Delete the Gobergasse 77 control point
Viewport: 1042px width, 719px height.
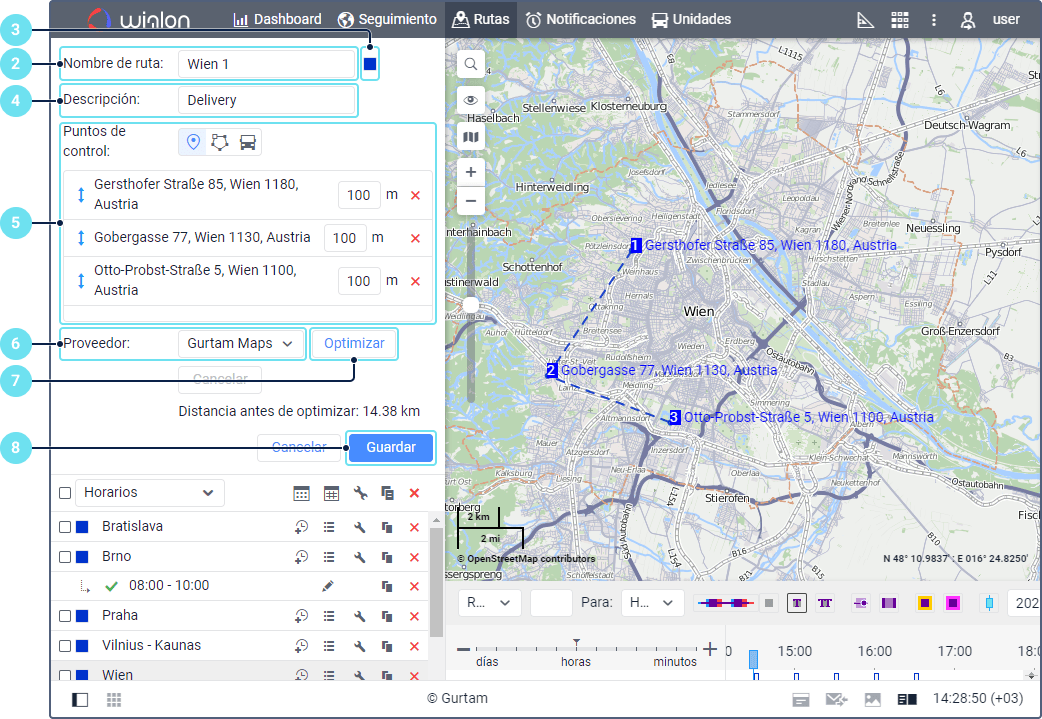(x=415, y=238)
